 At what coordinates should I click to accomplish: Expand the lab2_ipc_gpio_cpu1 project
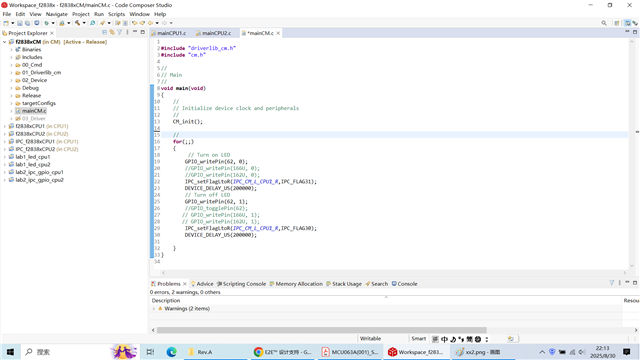(x=4, y=172)
